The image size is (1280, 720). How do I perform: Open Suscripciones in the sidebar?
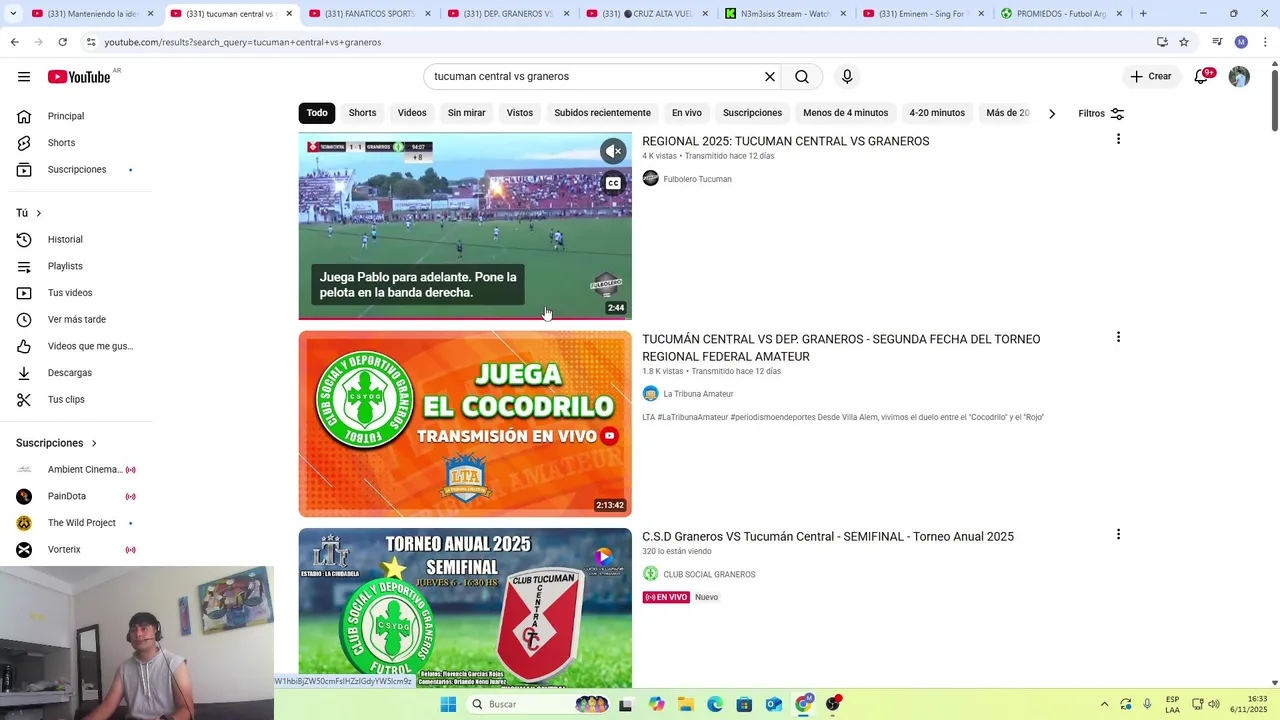[76, 170]
